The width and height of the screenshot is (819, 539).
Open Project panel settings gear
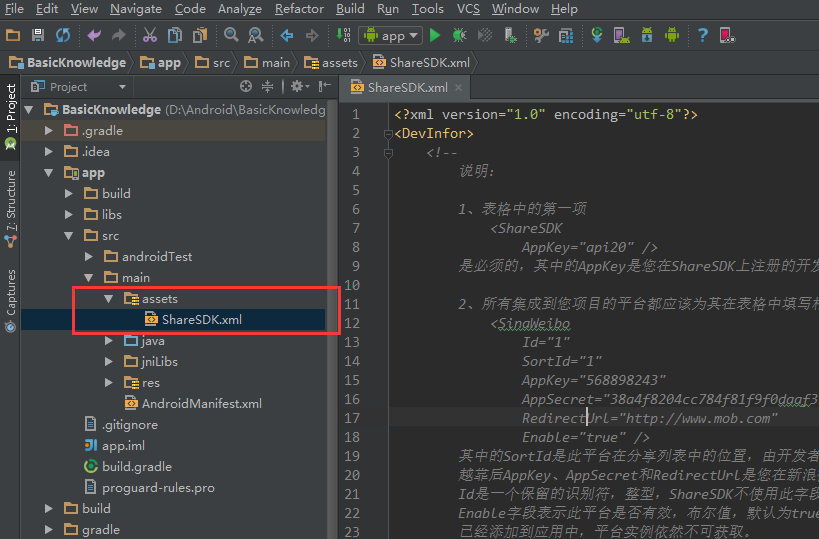click(299, 86)
